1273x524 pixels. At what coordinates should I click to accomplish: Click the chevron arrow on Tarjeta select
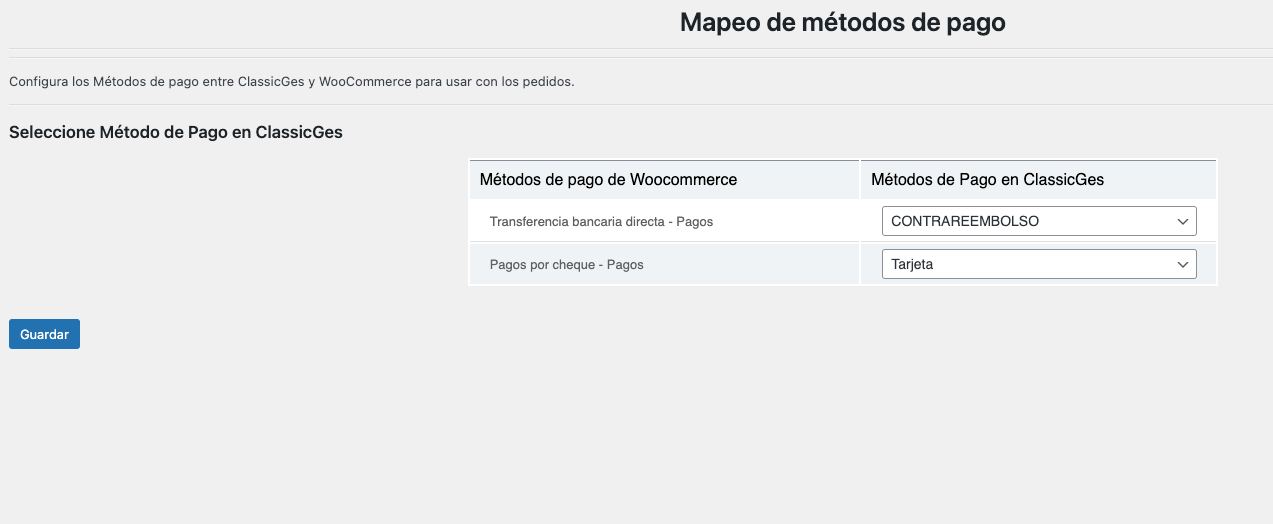tap(1183, 264)
